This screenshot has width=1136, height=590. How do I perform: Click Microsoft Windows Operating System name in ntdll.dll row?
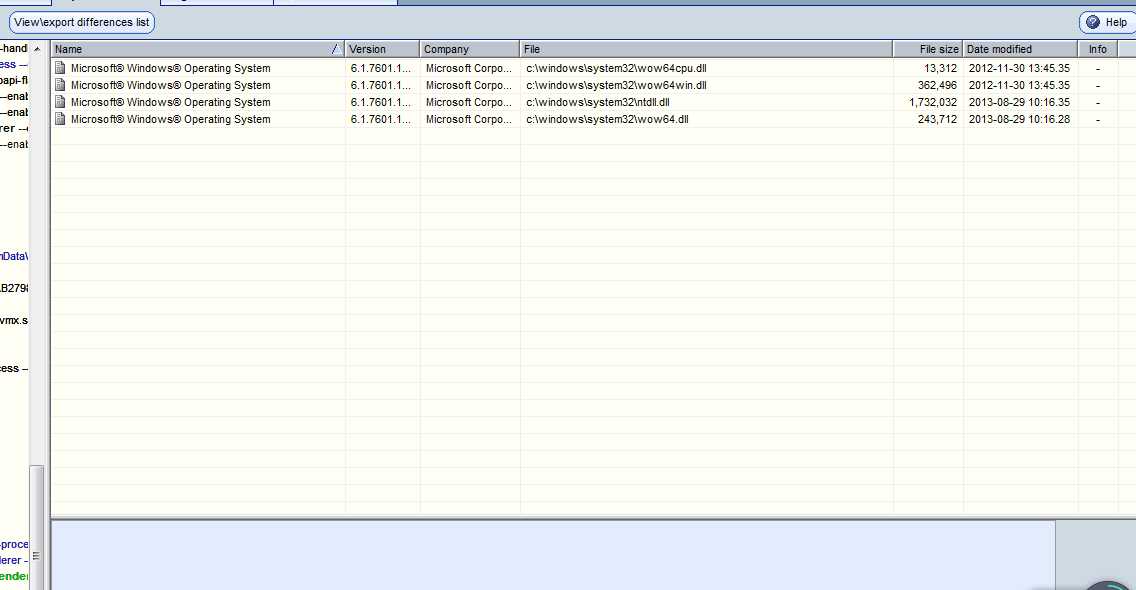pos(170,102)
